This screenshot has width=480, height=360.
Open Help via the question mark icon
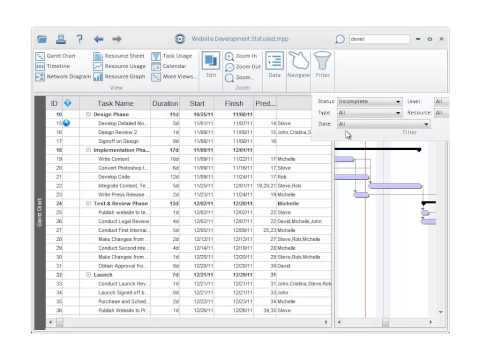click(79, 39)
